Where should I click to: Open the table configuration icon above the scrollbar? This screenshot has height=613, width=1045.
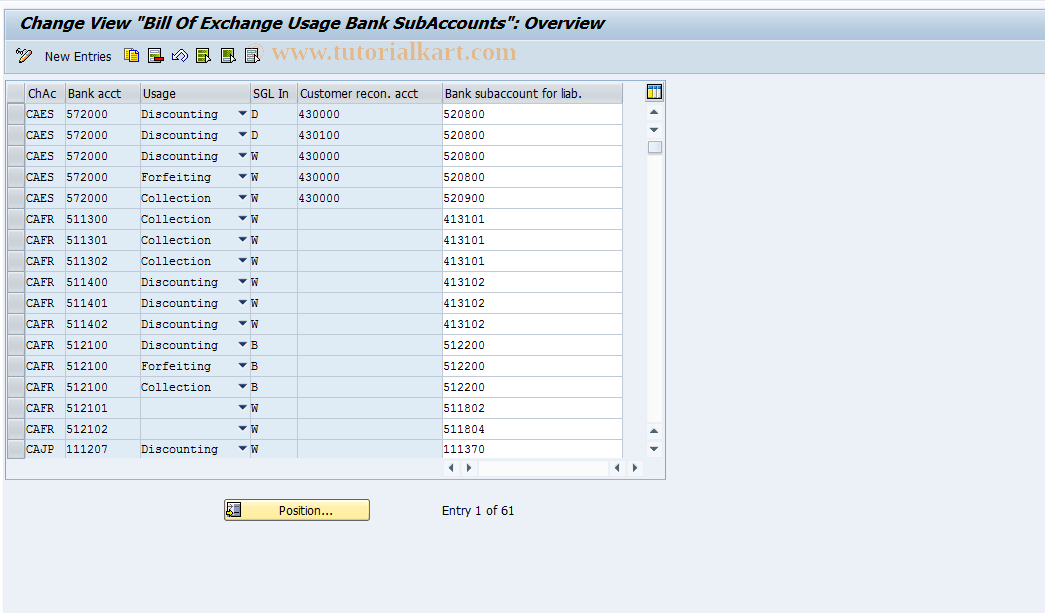(654, 91)
